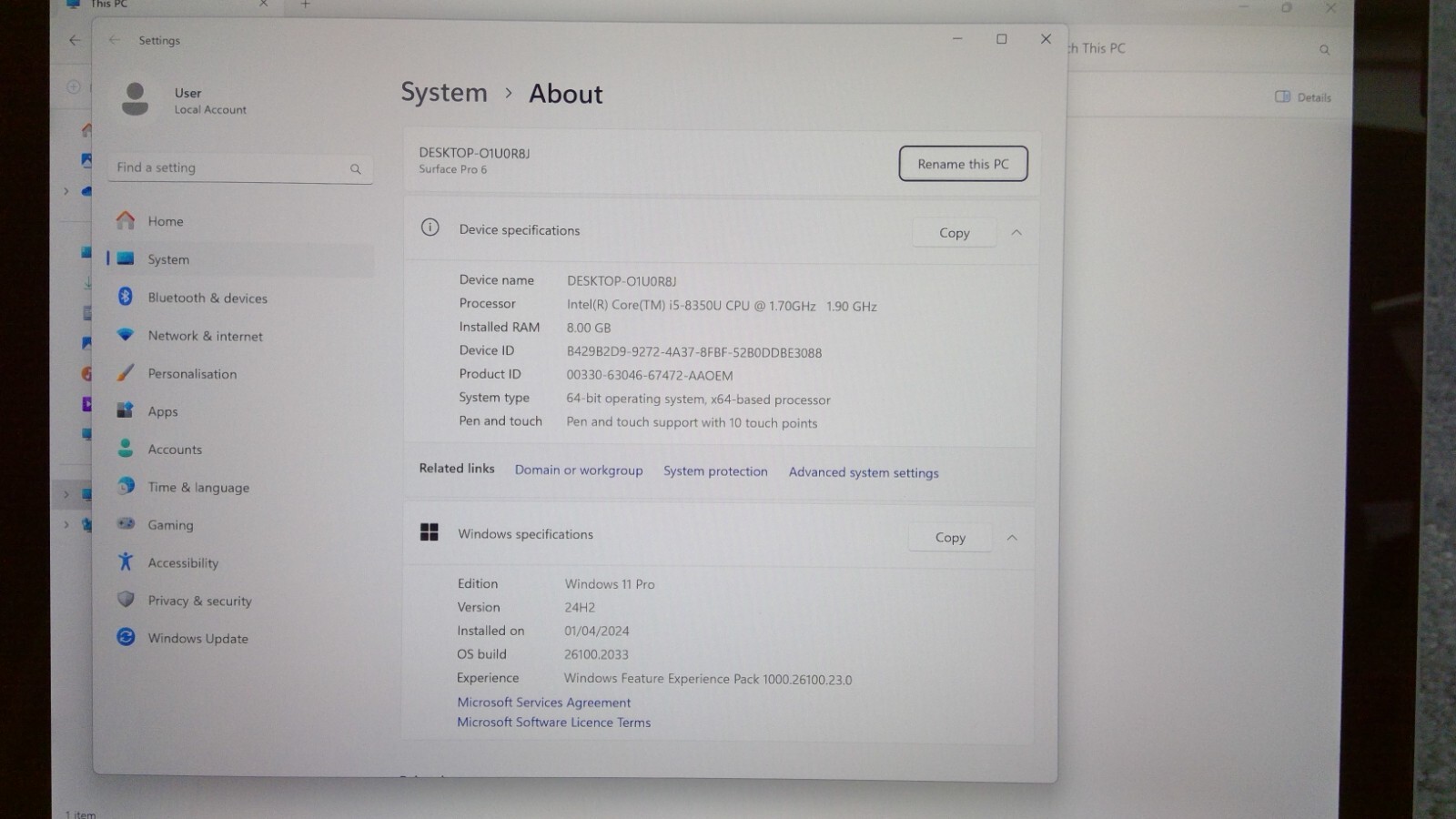Open Microsoft Software Licence Terms link
The image size is (1456, 819).
click(553, 723)
